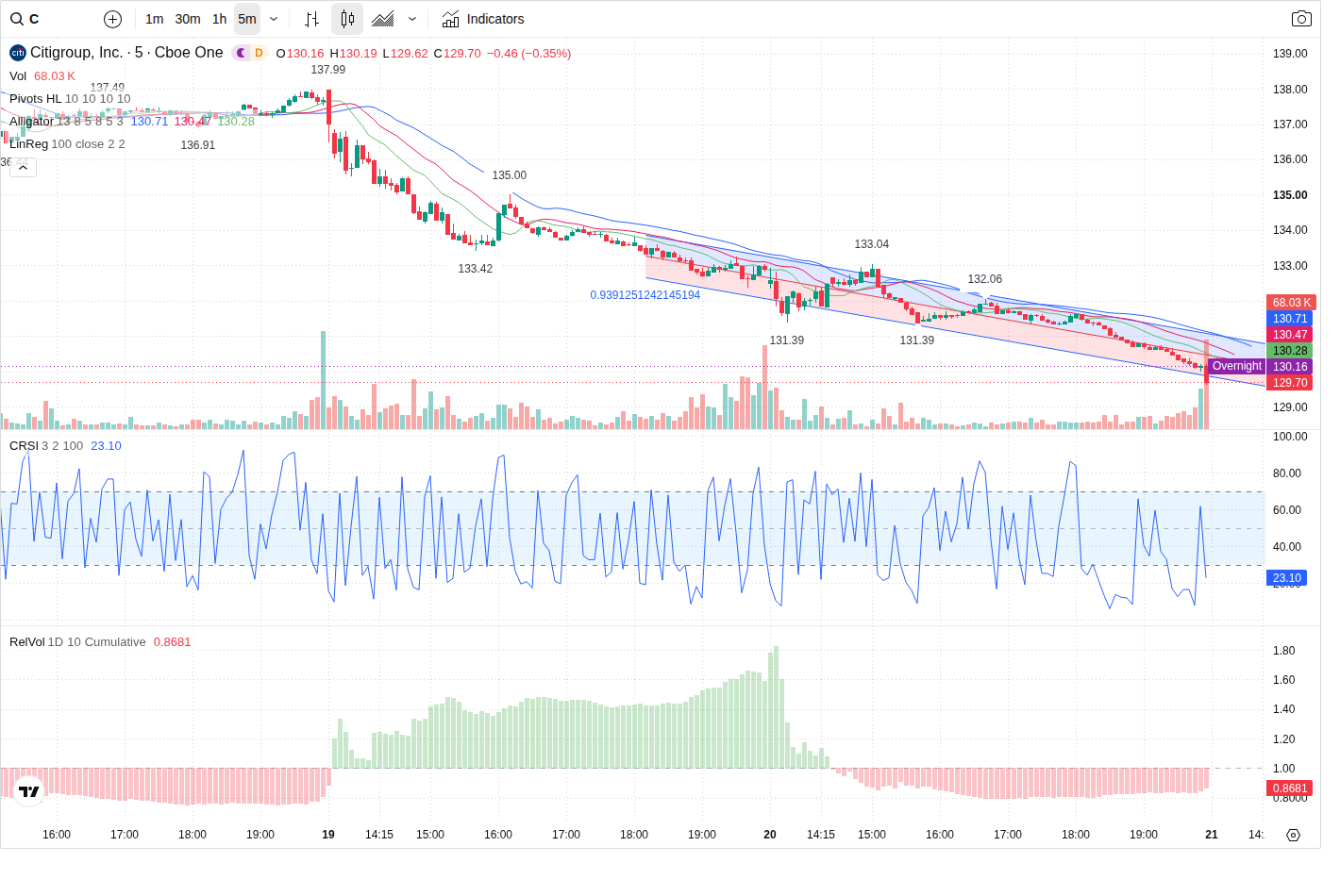Click the compare or add symbol plus icon
The height and width of the screenshot is (896, 1340).
[112, 19]
